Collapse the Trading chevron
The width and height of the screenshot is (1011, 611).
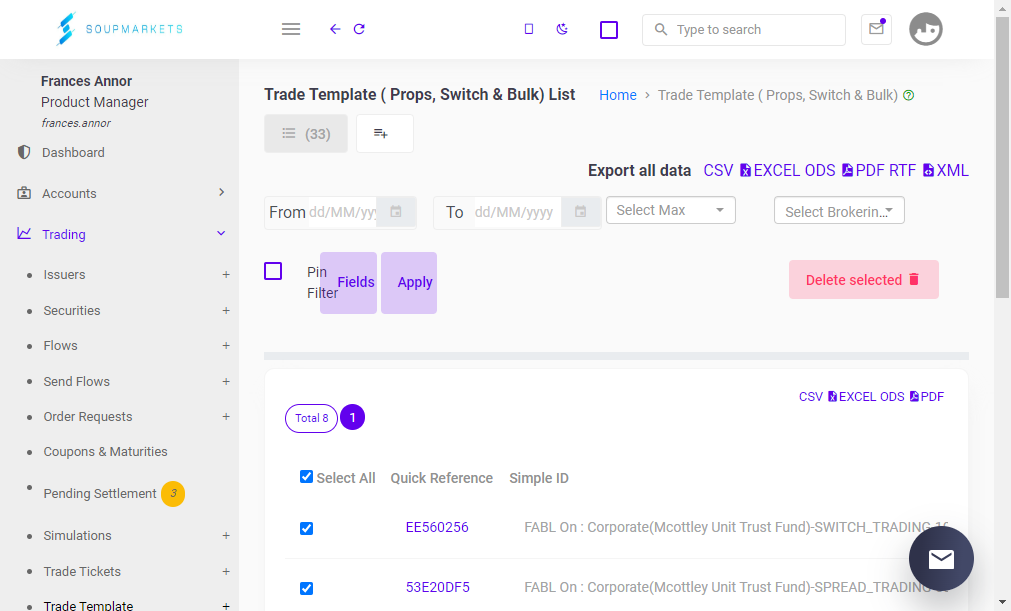pyautogui.click(x=221, y=233)
